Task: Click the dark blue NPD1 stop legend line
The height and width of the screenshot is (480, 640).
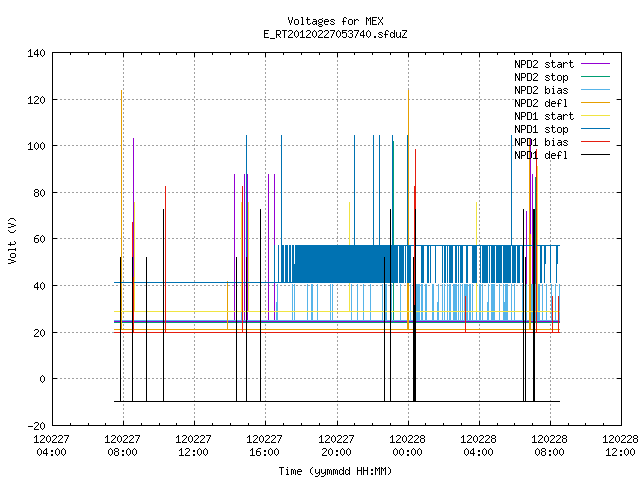Action: tap(595, 129)
